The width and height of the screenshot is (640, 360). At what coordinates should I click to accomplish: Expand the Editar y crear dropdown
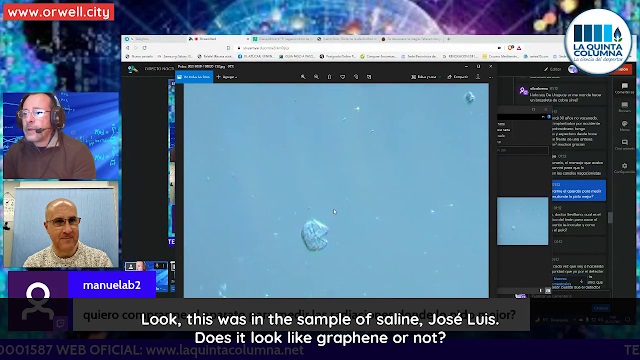point(424,77)
